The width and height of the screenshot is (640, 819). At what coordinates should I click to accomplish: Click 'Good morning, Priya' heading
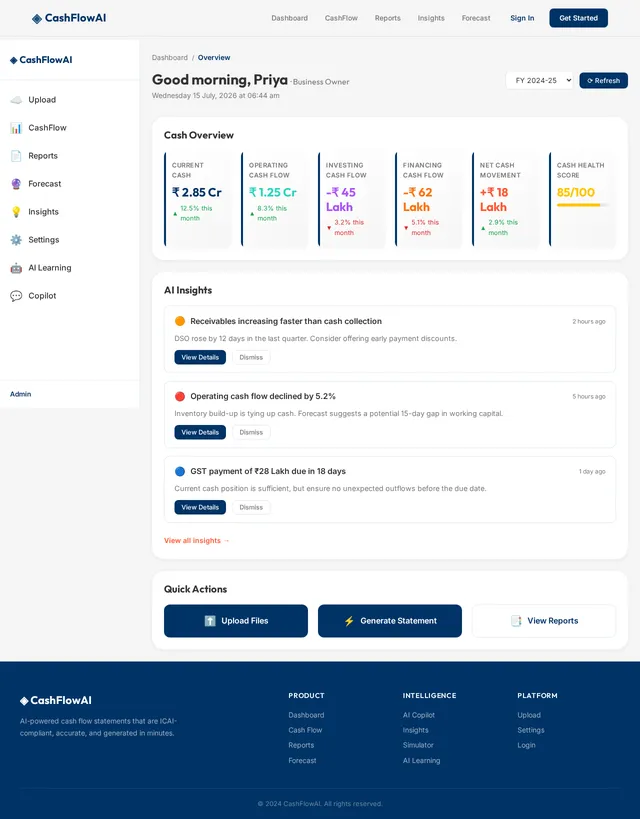click(220, 80)
